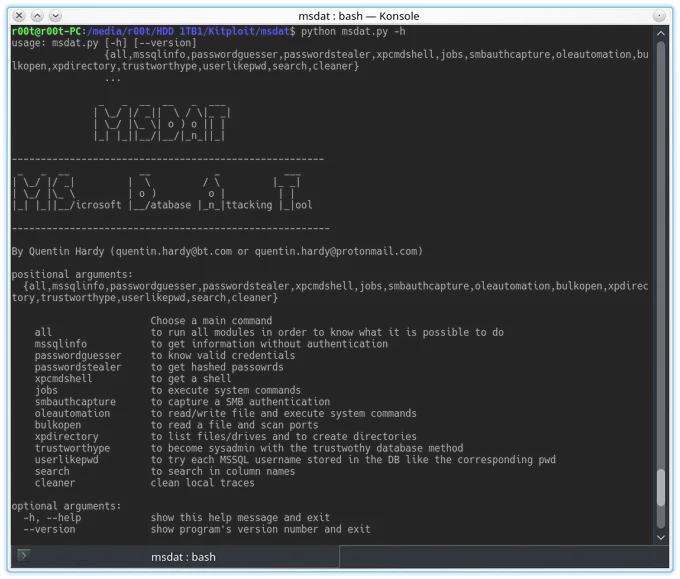Click the 'search' command name in the list
680x579 pixels.
click(x=52, y=471)
